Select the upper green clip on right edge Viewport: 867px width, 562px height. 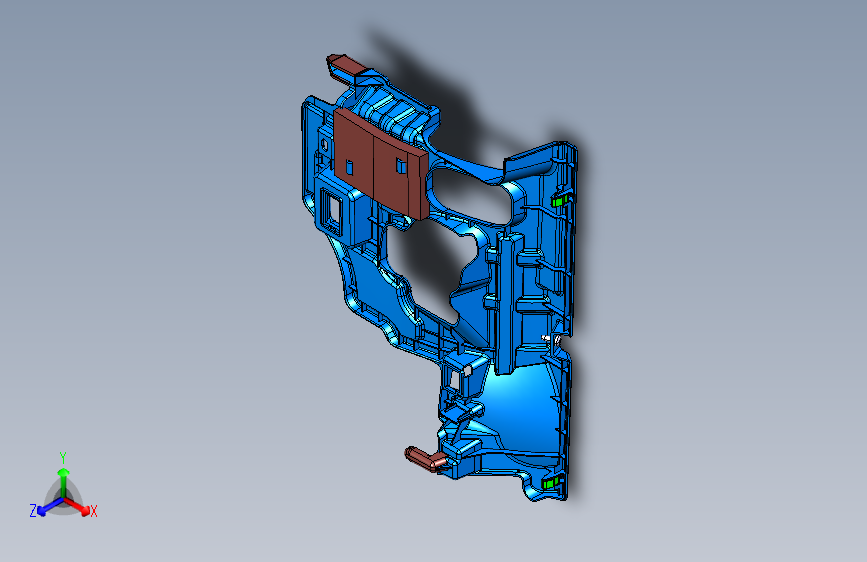560,200
